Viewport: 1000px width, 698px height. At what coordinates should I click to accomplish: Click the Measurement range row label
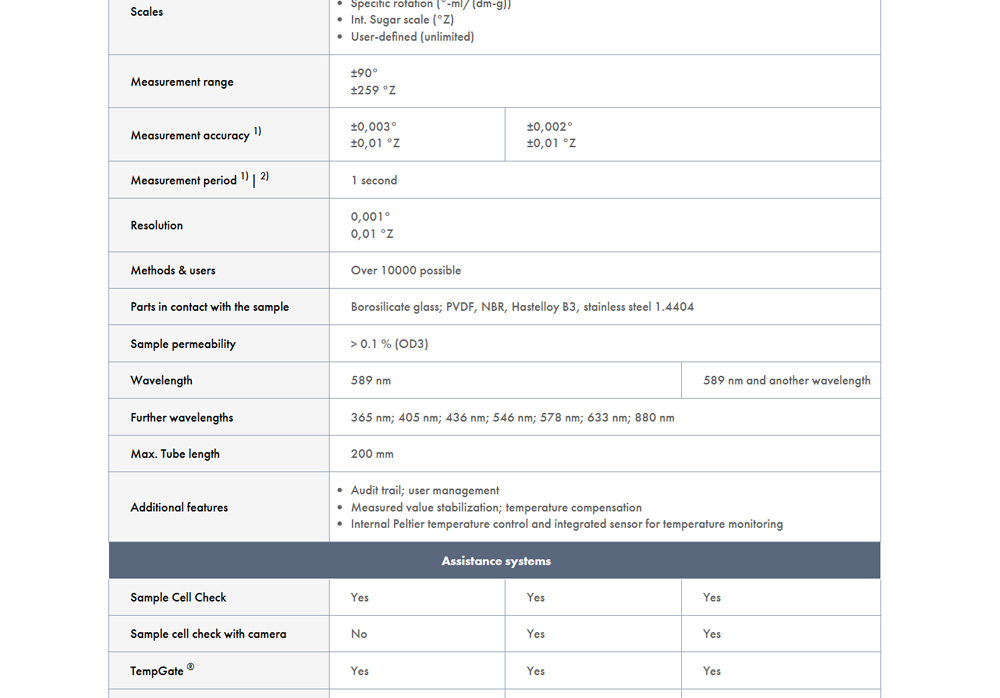pyautogui.click(x=182, y=82)
